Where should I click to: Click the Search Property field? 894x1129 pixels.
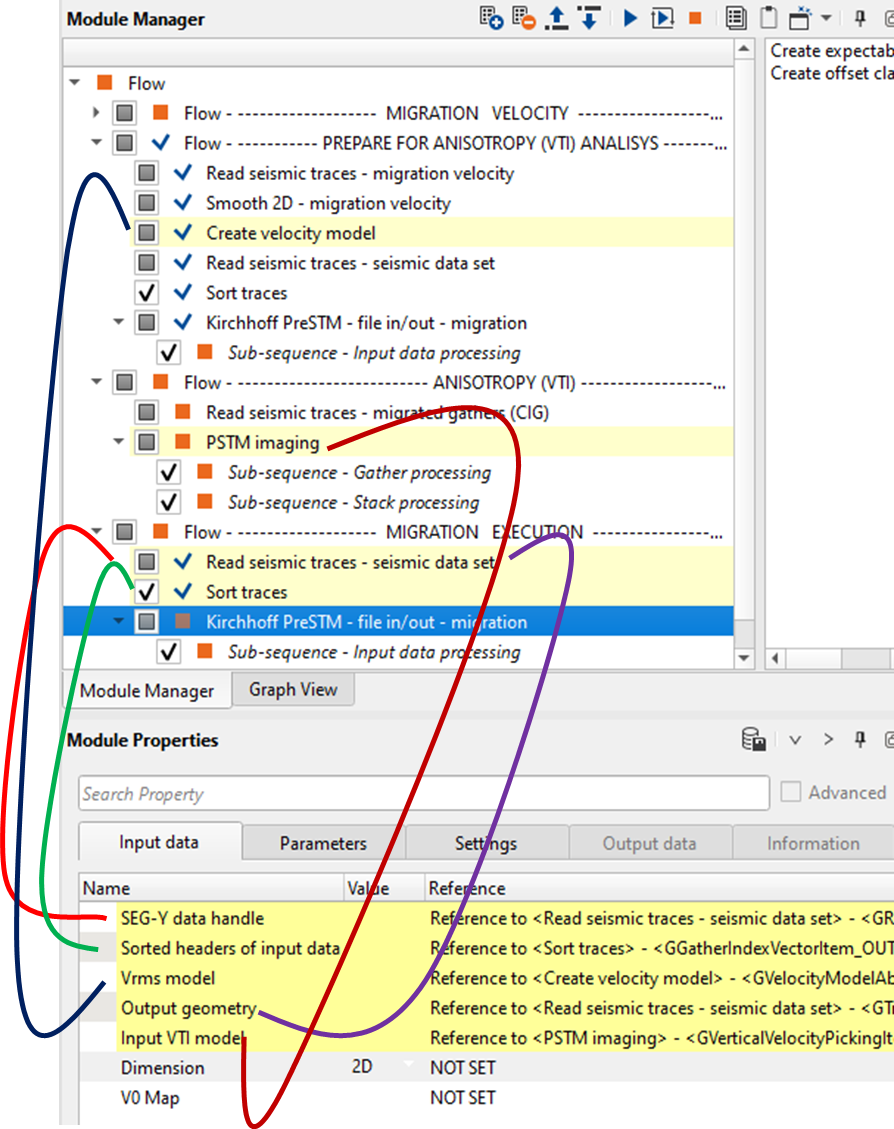(424, 793)
